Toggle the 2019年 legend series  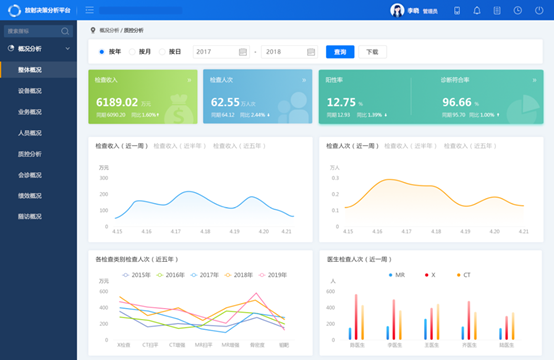tap(273, 275)
